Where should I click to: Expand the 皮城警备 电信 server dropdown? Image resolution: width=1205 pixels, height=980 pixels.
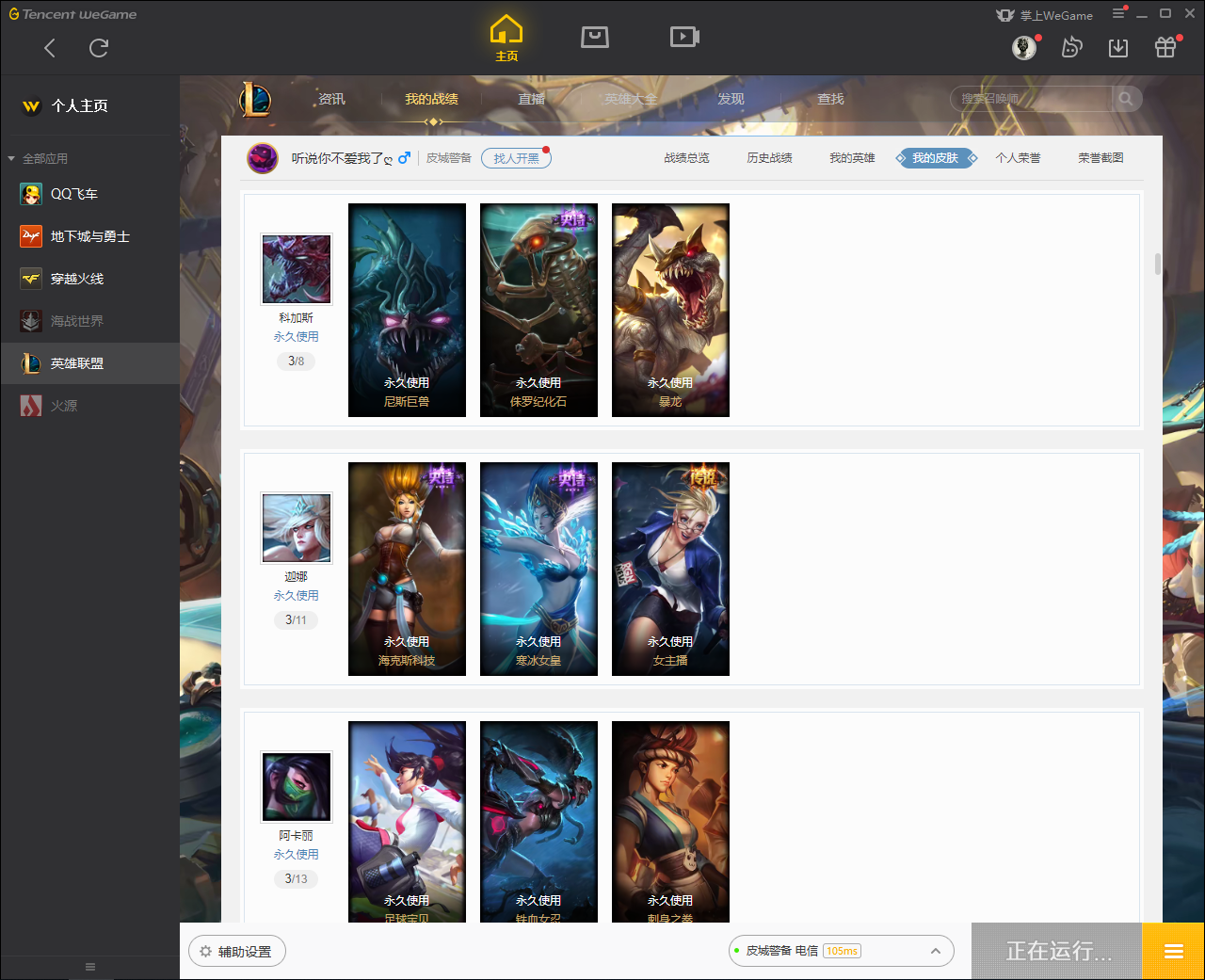tap(842, 951)
